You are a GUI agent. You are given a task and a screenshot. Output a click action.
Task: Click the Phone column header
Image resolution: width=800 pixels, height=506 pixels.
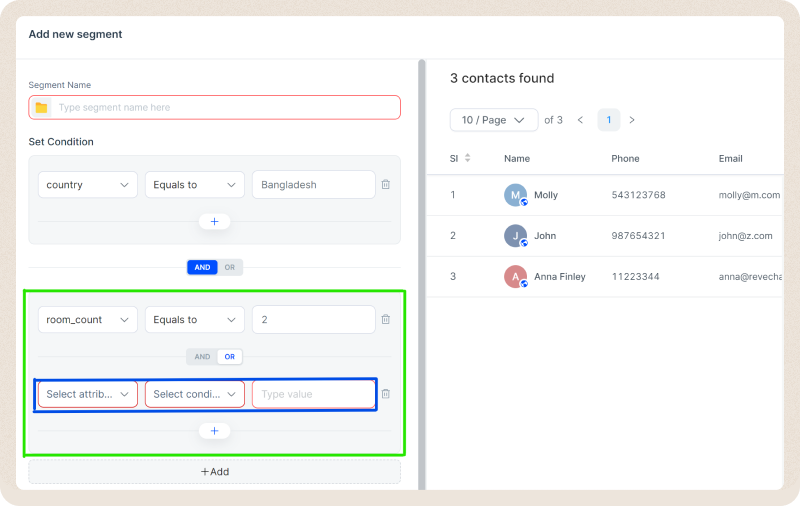point(625,159)
